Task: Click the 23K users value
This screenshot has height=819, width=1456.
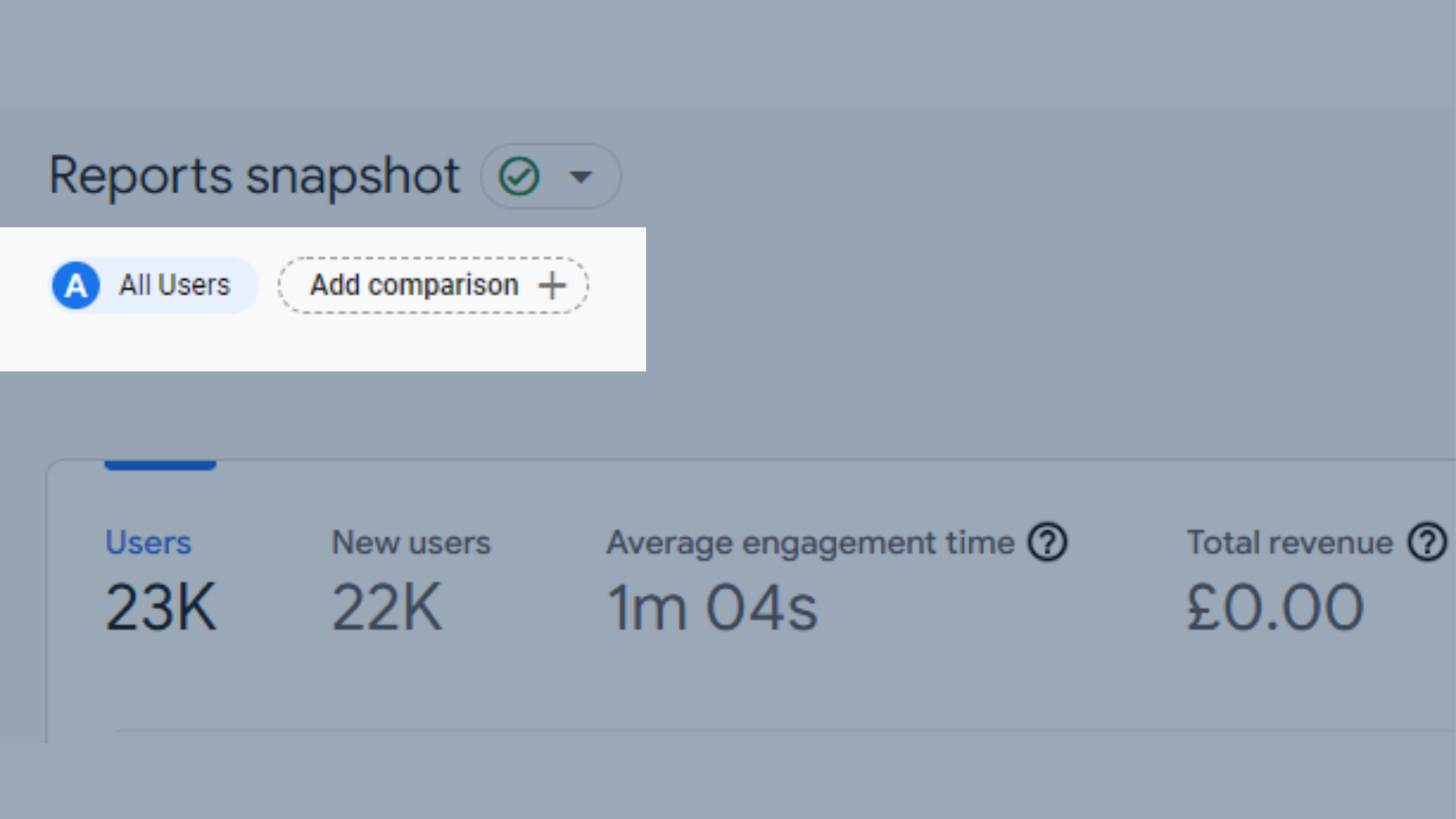Action: 161,607
